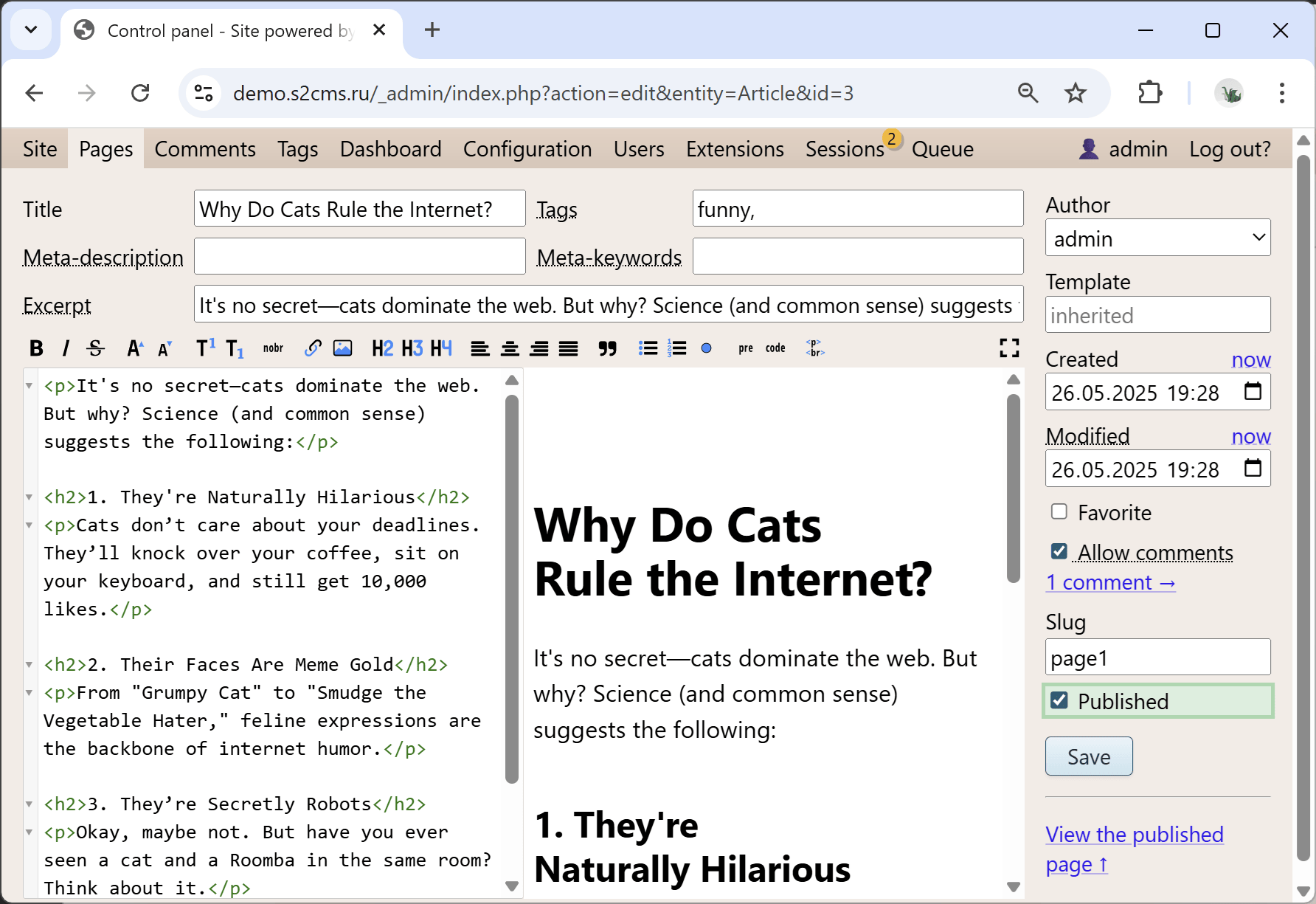Increase font size with big A button
Viewport: 1316px width, 904px height.
pyautogui.click(x=134, y=348)
